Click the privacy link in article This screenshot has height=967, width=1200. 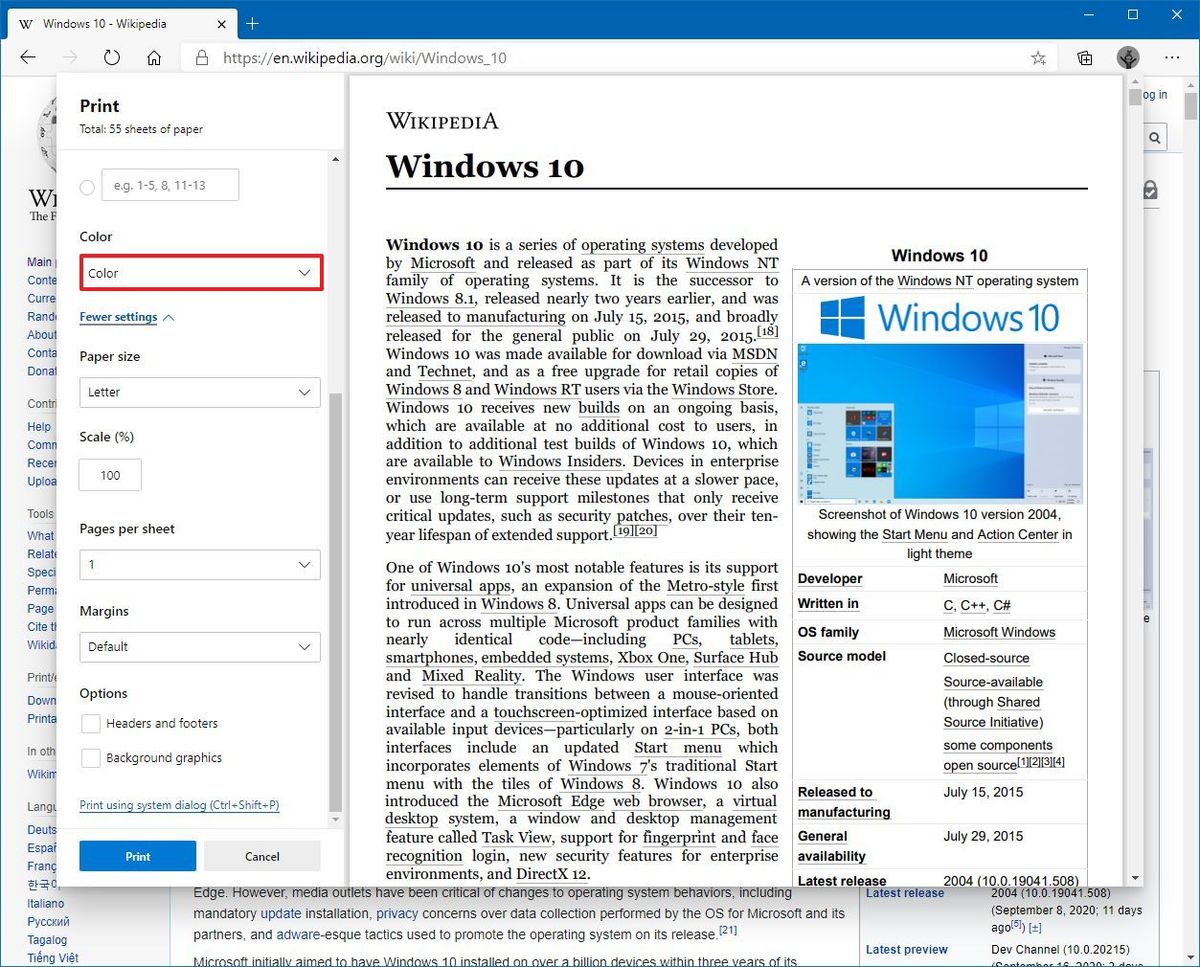[x=397, y=913]
